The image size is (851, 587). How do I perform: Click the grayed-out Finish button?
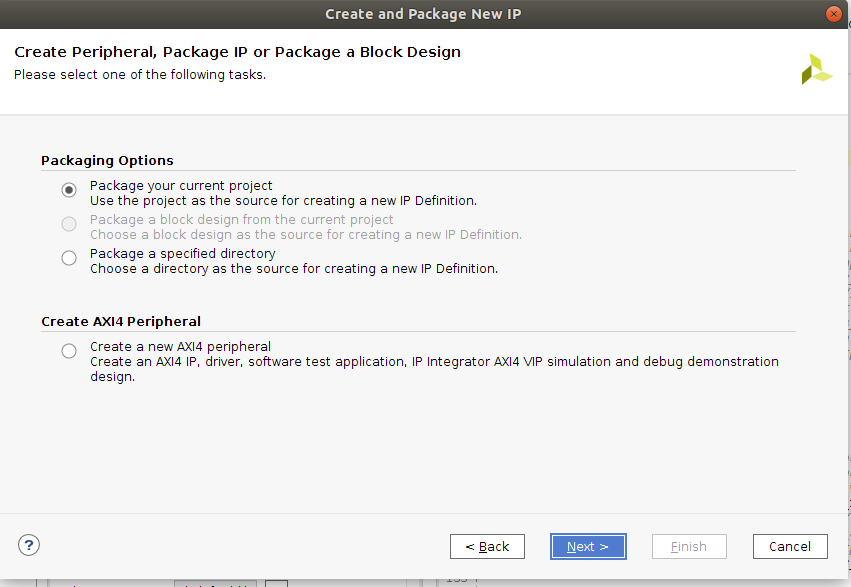[x=689, y=546]
